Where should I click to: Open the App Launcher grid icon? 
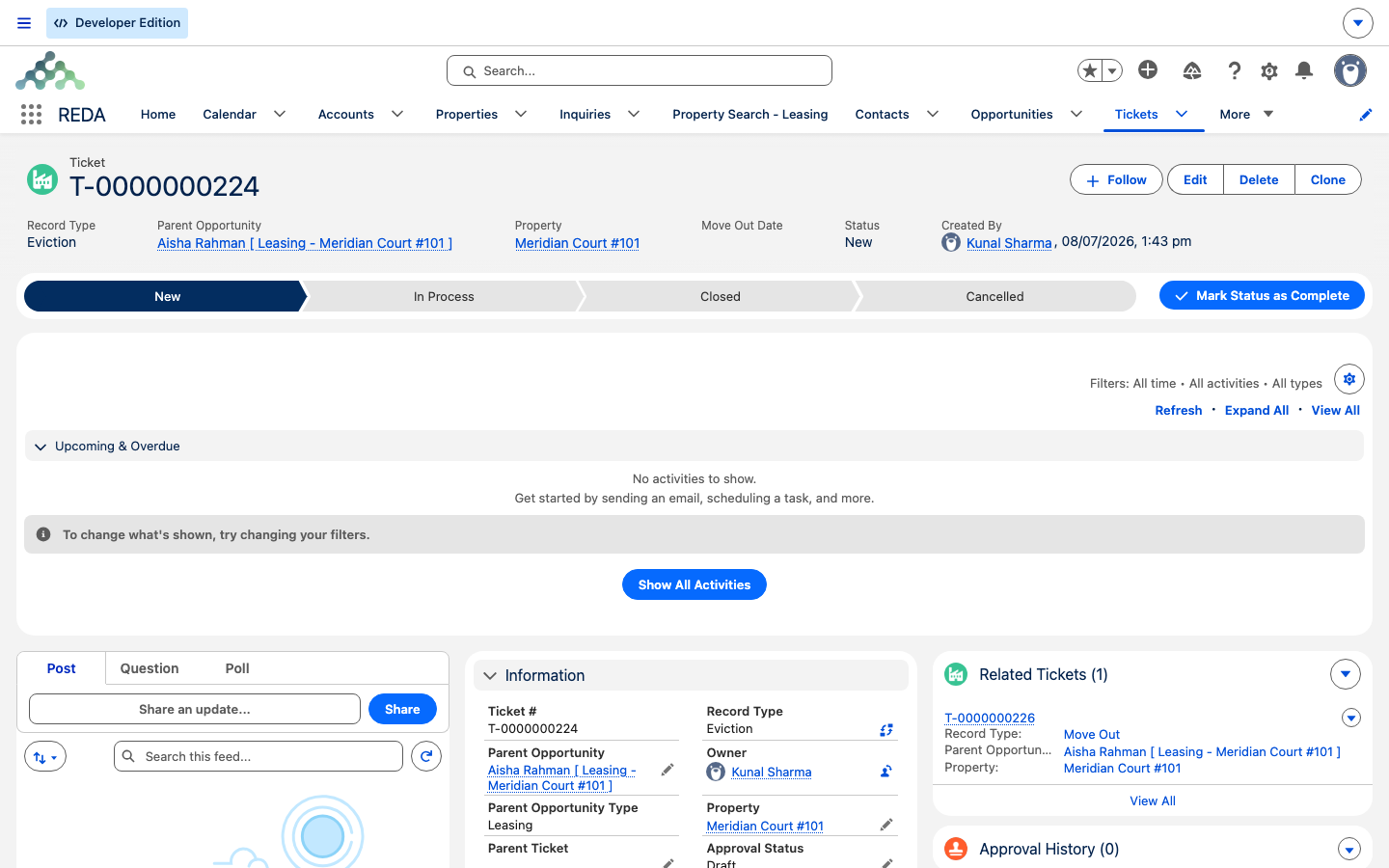point(31,115)
